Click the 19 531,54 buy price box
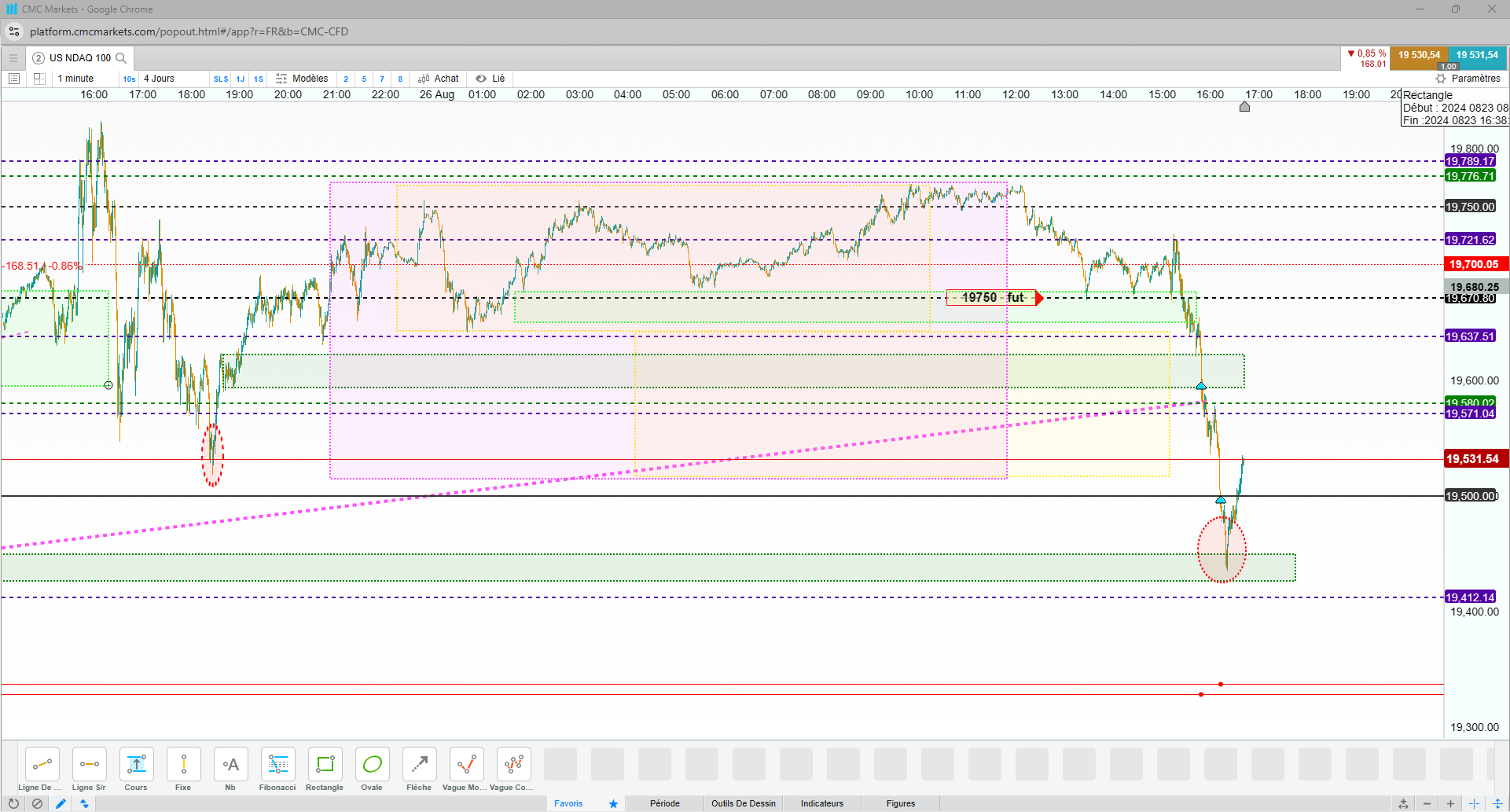1510x812 pixels. click(x=1477, y=57)
